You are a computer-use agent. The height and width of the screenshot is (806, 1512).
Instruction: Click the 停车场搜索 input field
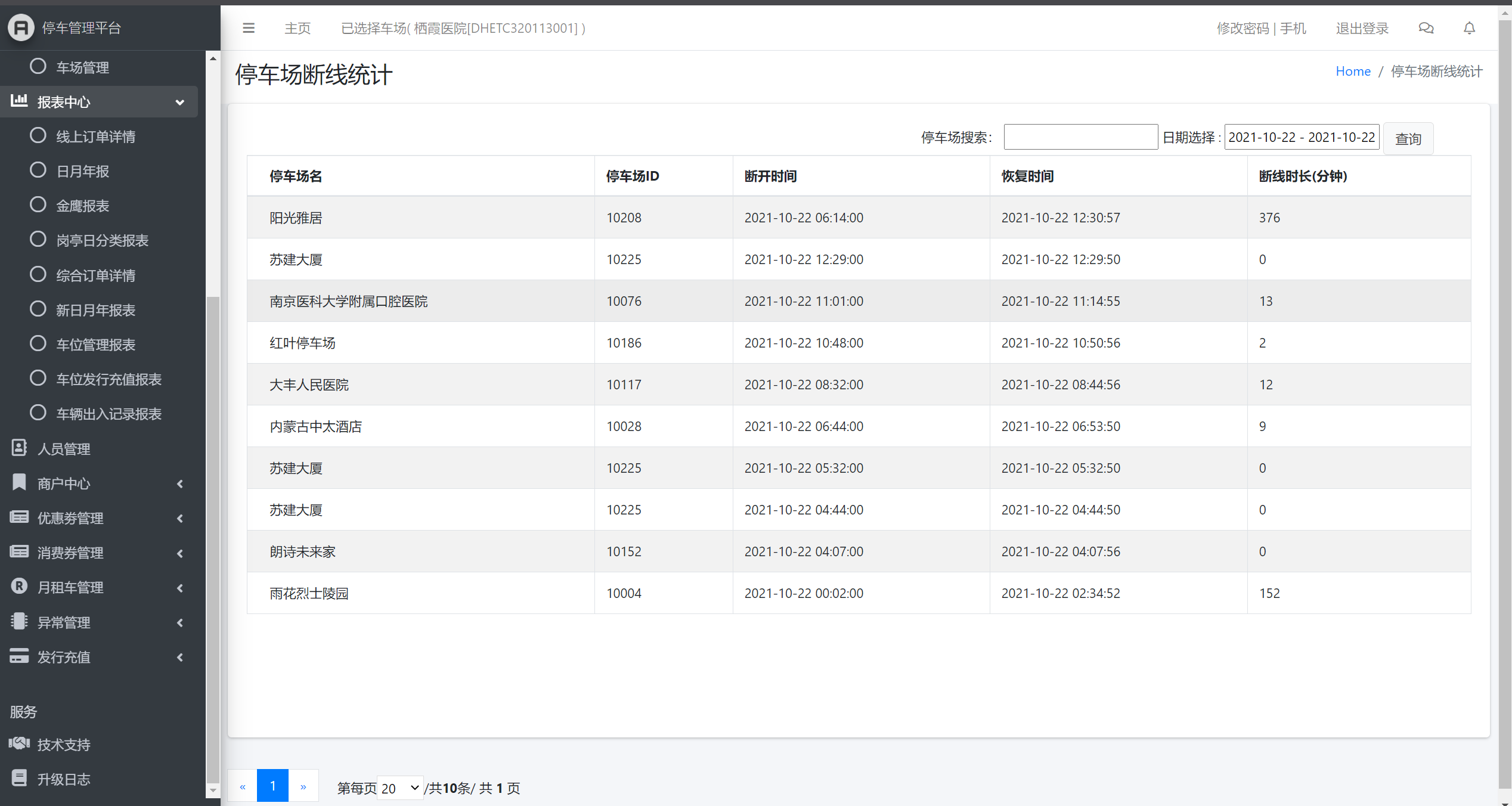[1080, 137]
